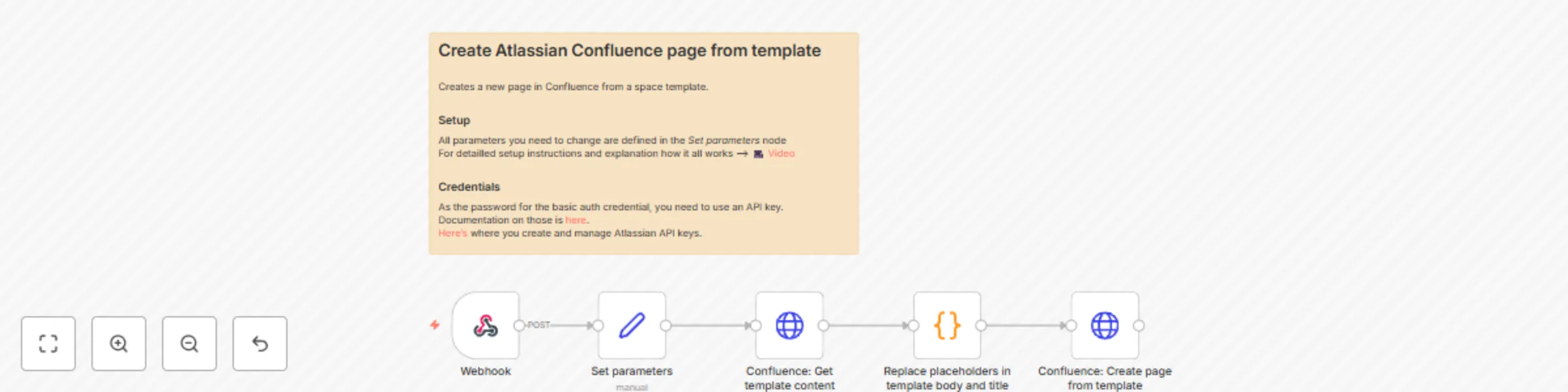1568x392 pixels.
Task: Click the Create page node output connector
Action: 1139,325
